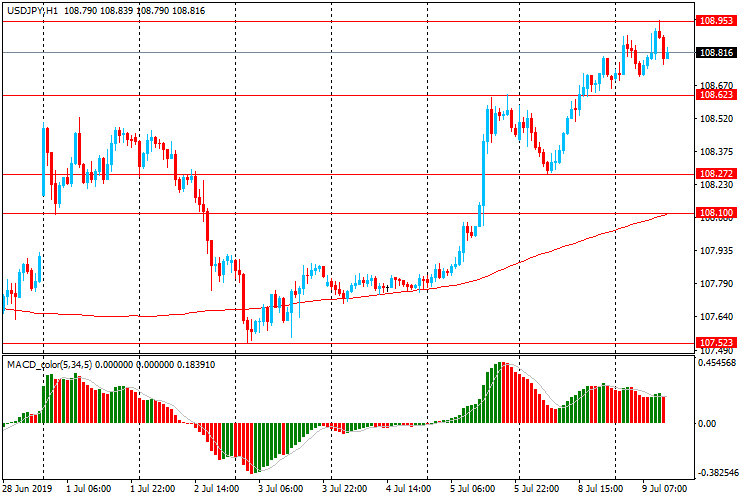Click the 9 Jul 07:00 time label
Viewport: 740px width, 500px height.
click(x=664, y=488)
